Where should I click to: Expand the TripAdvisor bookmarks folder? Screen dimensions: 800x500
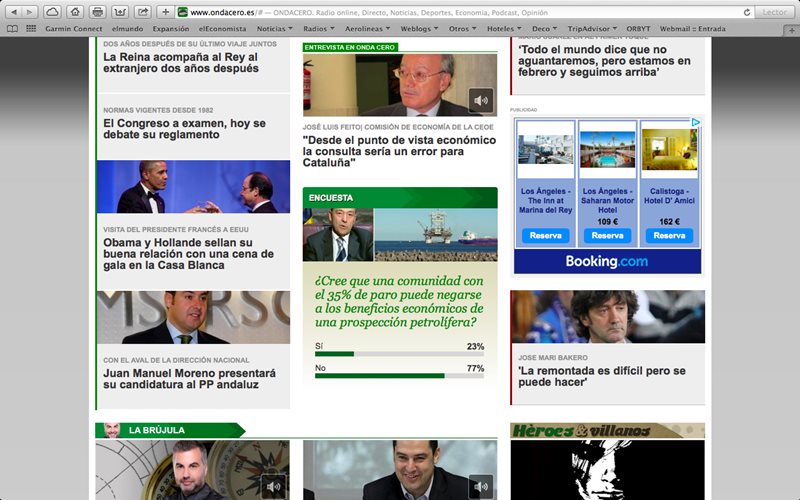(x=592, y=28)
